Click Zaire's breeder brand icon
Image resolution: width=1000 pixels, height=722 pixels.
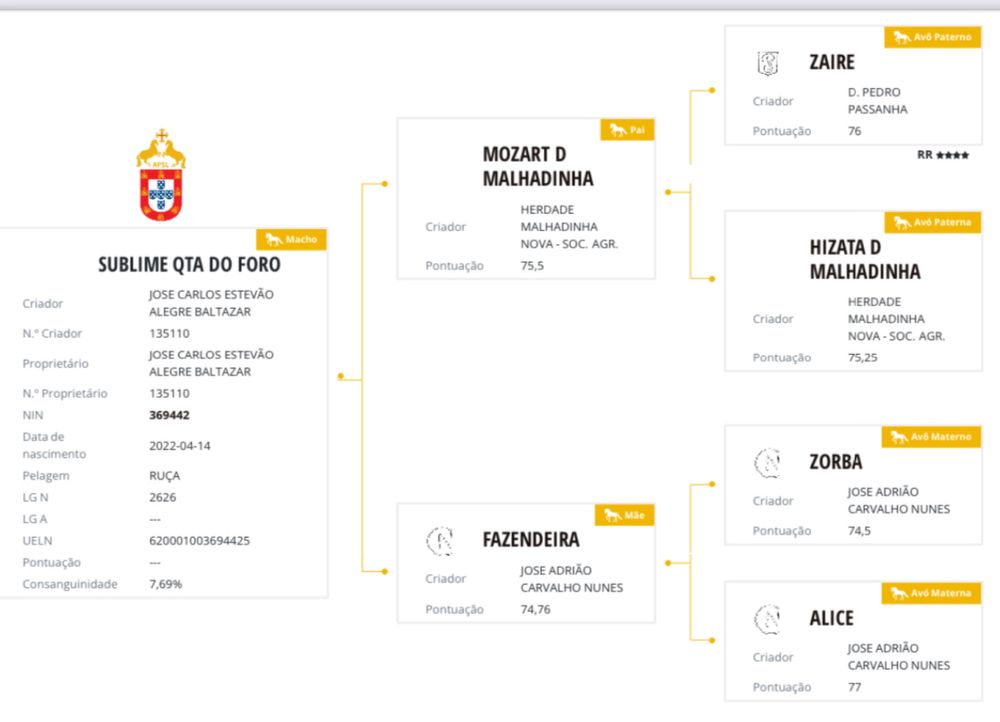[768, 63]
